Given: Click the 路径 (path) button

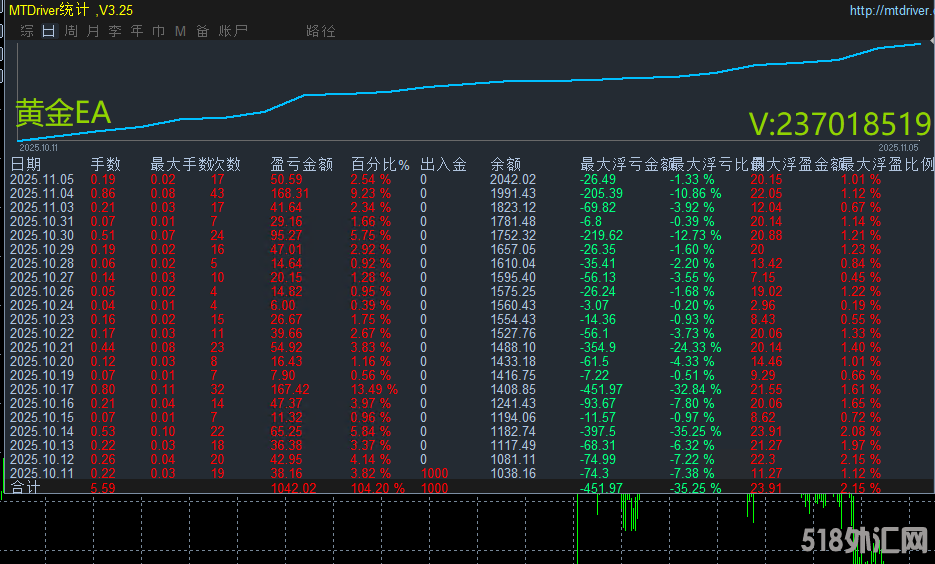Looking at the screenshot, I should (x=321, y=31).
